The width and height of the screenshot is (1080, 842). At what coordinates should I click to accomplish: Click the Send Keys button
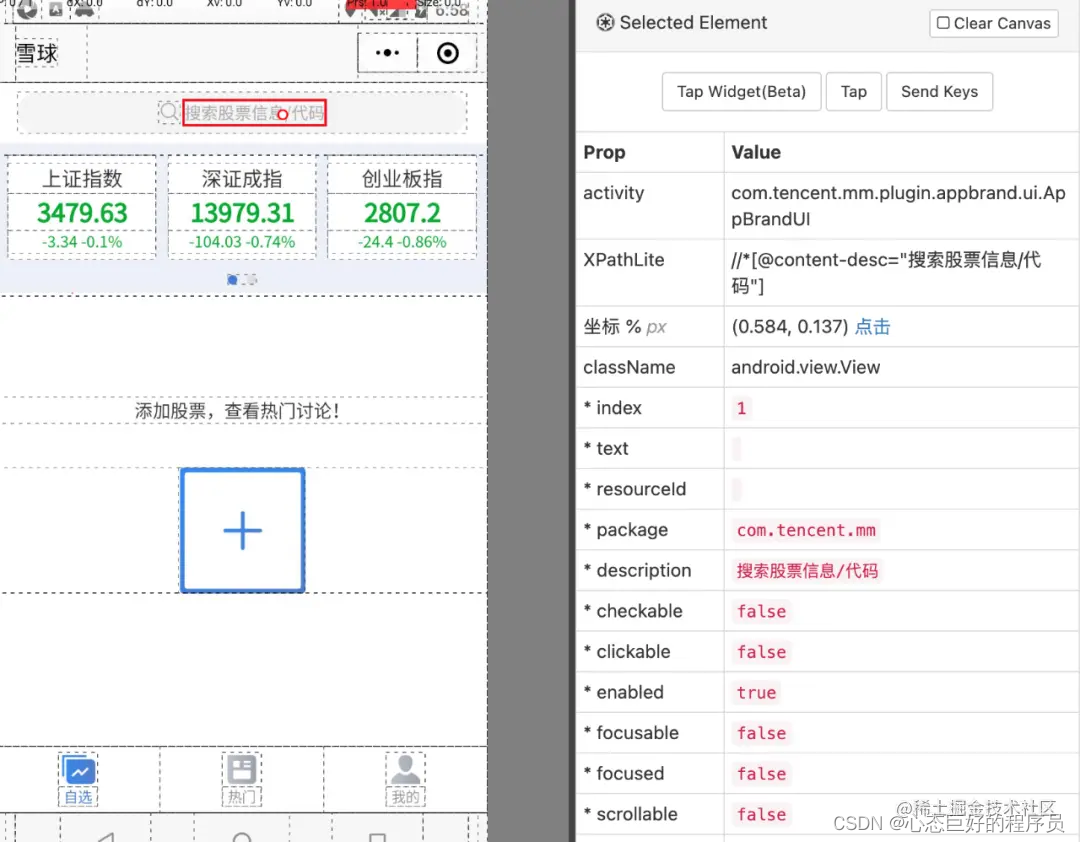tap(939, 92)
